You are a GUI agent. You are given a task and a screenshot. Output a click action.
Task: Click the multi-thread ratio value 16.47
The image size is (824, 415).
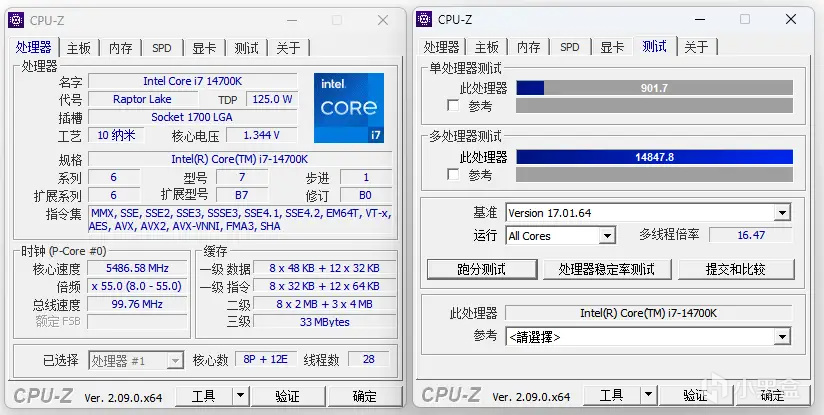751,235
